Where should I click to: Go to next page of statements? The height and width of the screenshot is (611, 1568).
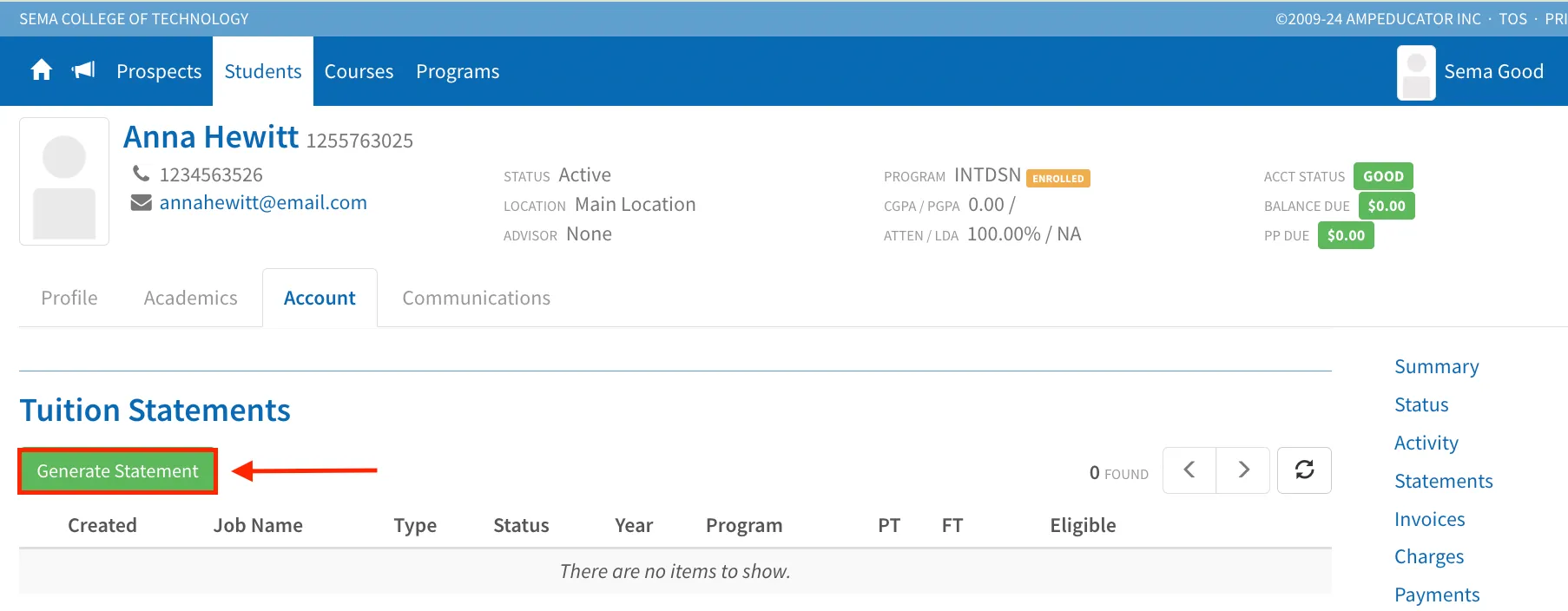(1243, 470)
